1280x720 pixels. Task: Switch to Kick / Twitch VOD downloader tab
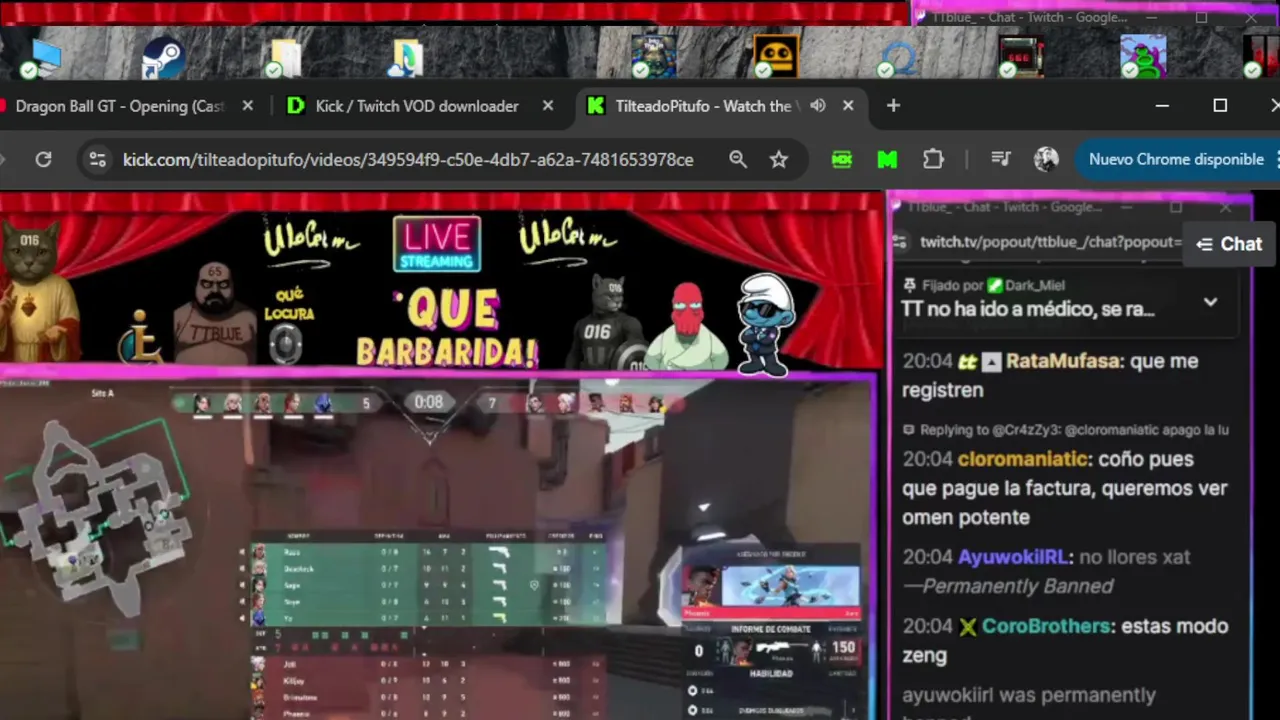click(417, 106)
